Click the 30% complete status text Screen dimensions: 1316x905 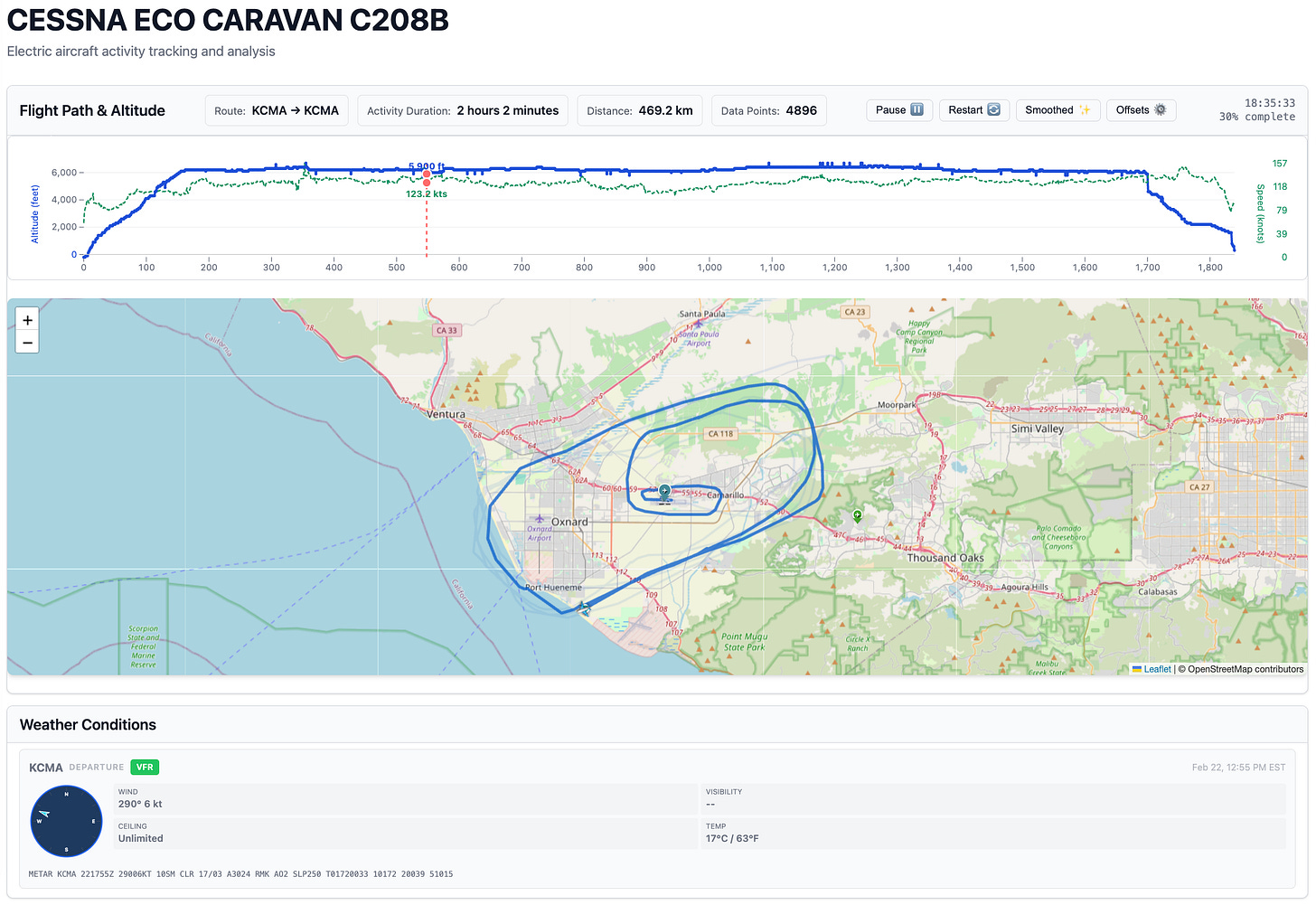point(1256,117)
